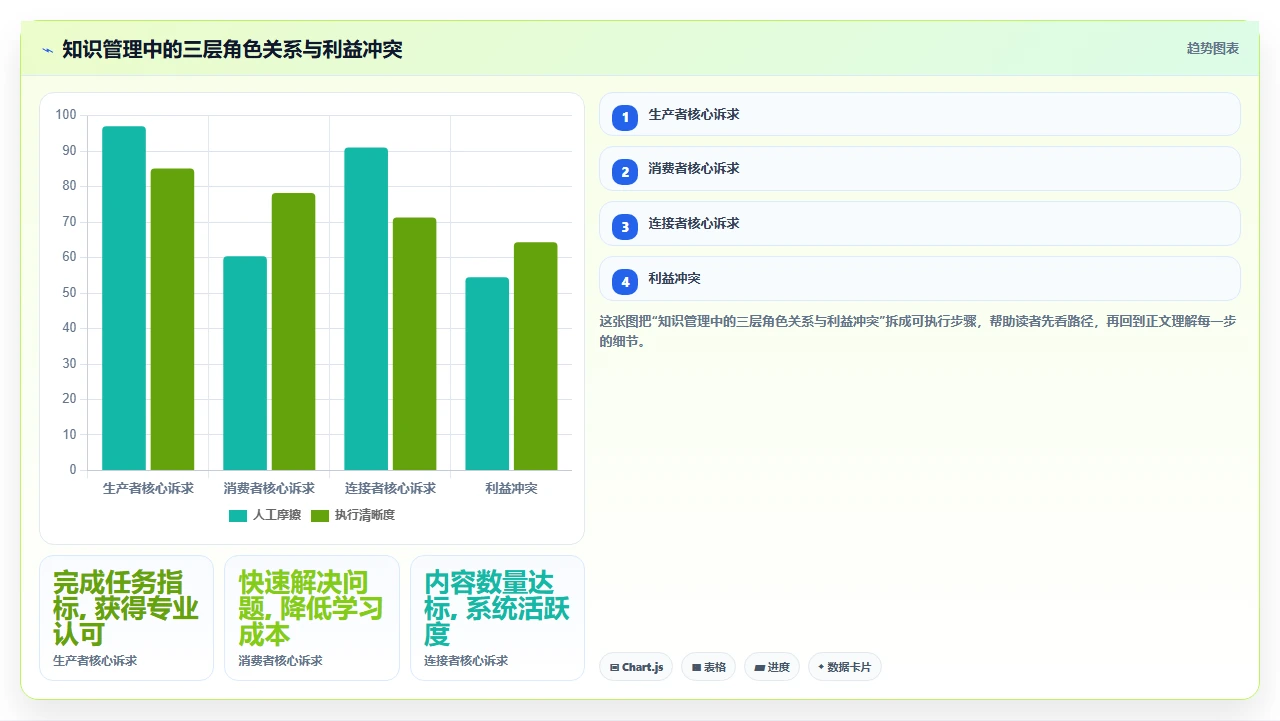Open step 2 消费者核心诉求 in the list
Image resolution: width=1280 pixels, height=721 pixels.
point(920,168)
